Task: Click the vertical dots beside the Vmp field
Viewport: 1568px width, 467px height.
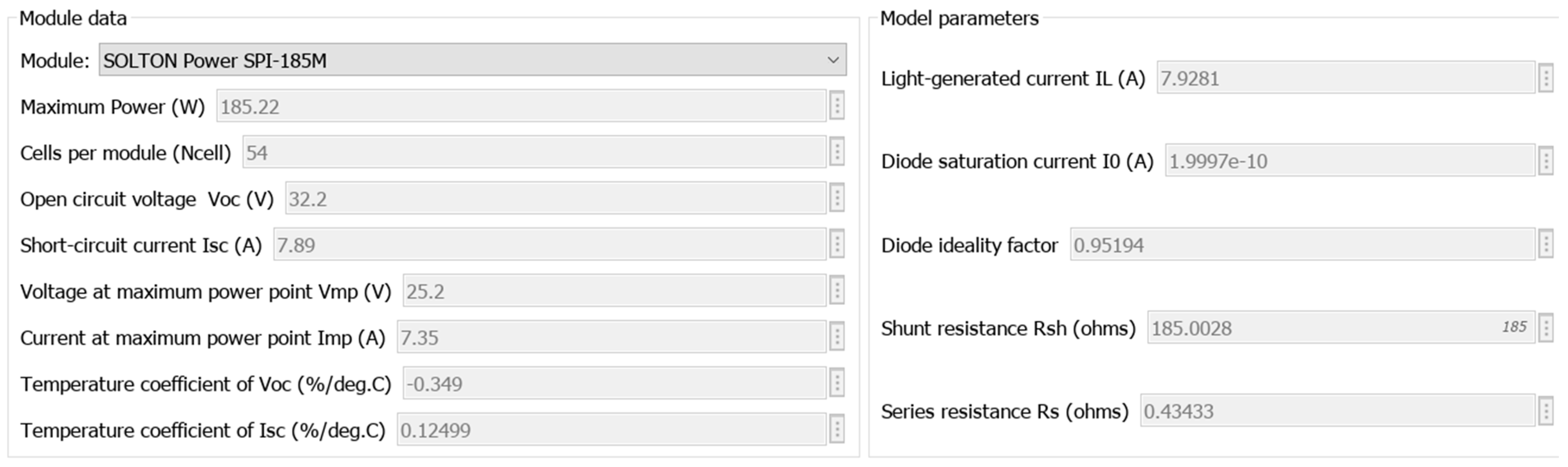Action: pos(837,291)
